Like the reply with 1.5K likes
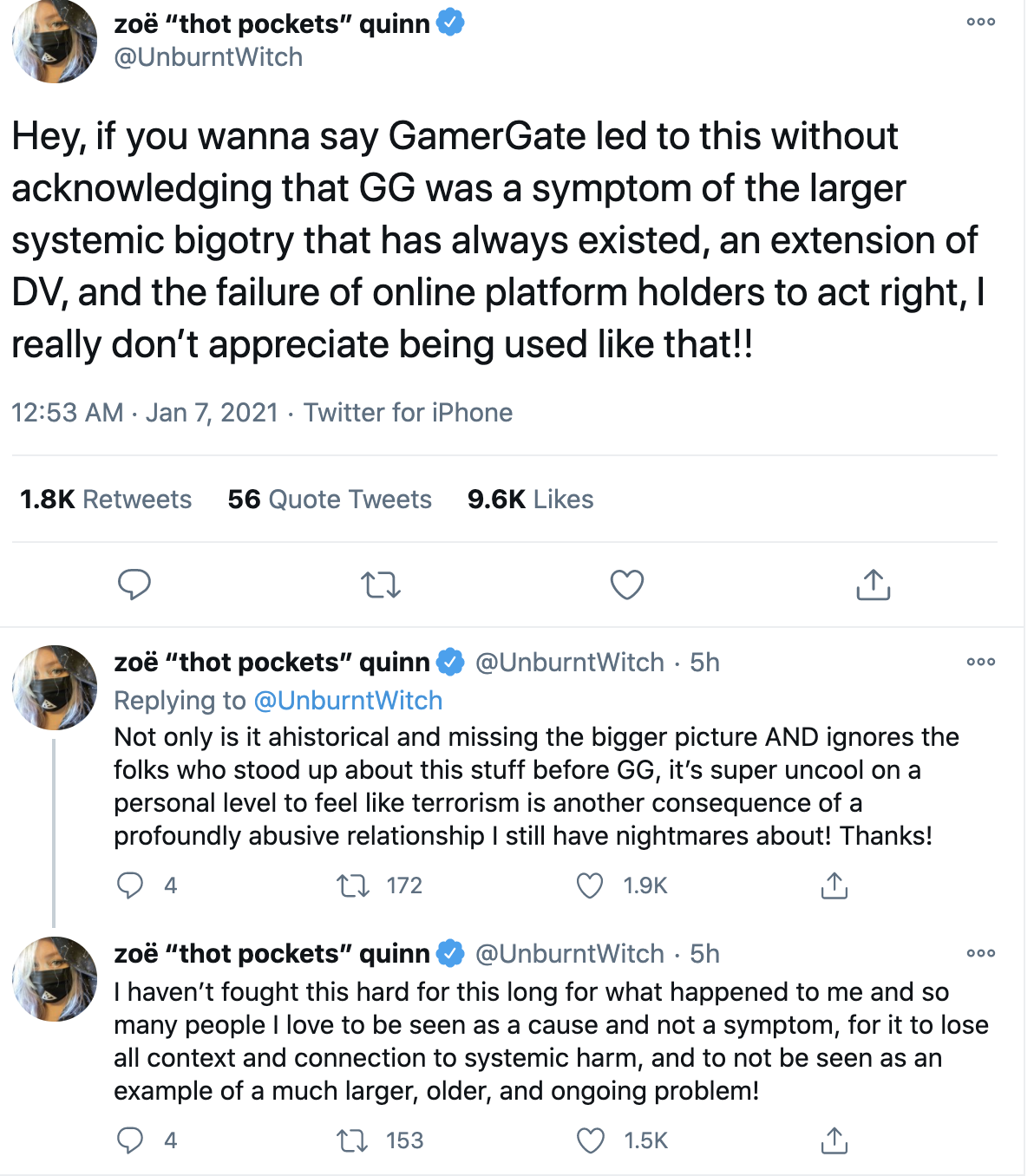The height and width of the screenshot is (1176, 1034). click(591, 1140)
